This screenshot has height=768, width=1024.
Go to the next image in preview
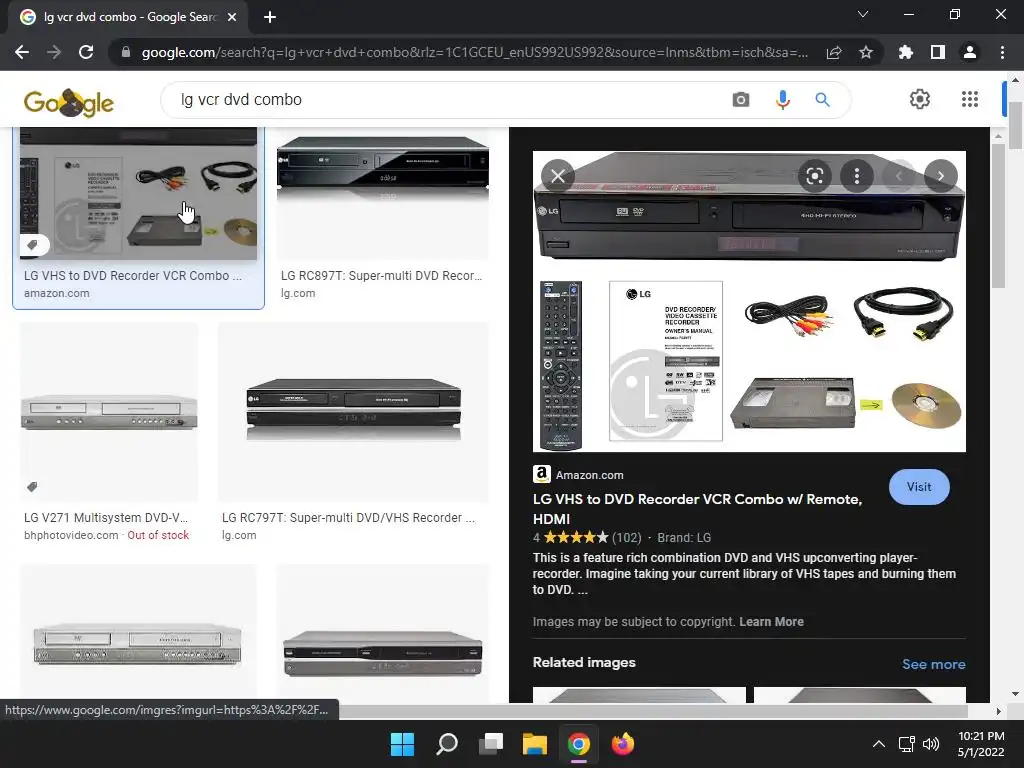(940, 176)
